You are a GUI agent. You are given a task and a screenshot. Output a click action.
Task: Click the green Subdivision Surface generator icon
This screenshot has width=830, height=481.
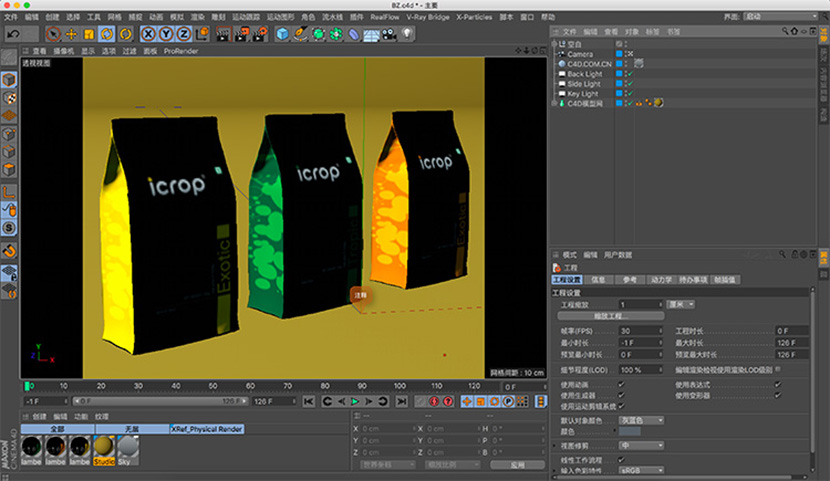(318, 34)
